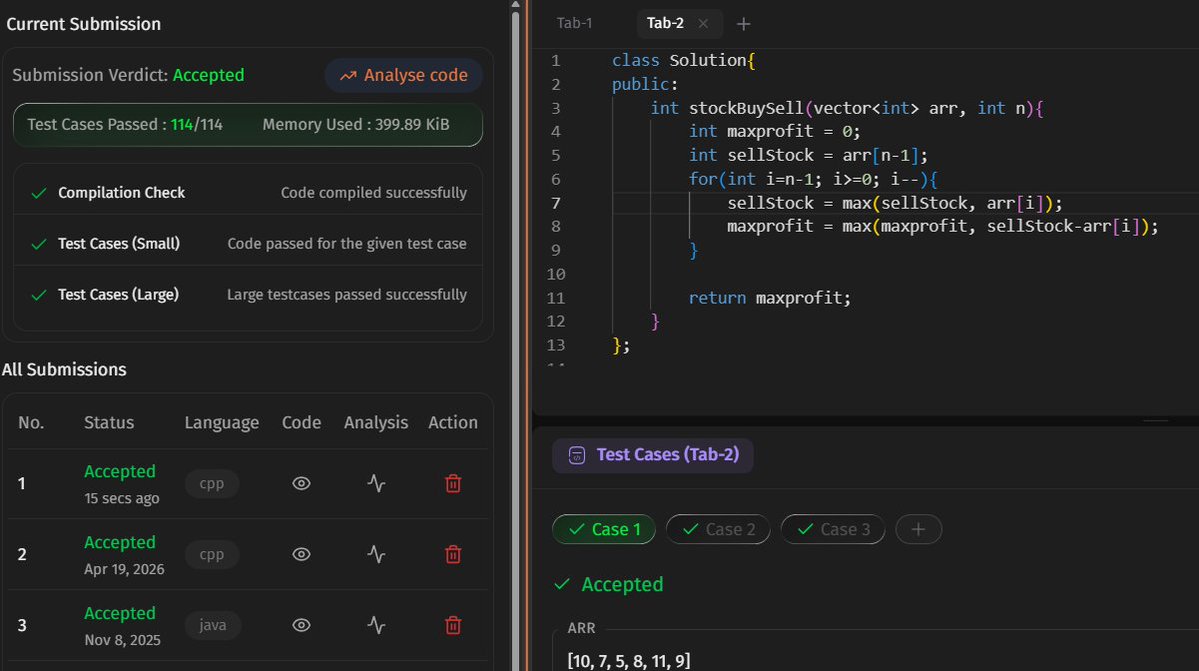1199x671 pixels.
Task: Click the stockBuySell function signature line
Action: coord(846,108)
